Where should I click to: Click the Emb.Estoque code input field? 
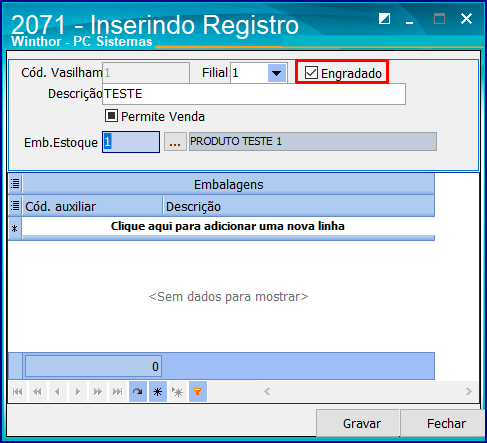point(131,142)
